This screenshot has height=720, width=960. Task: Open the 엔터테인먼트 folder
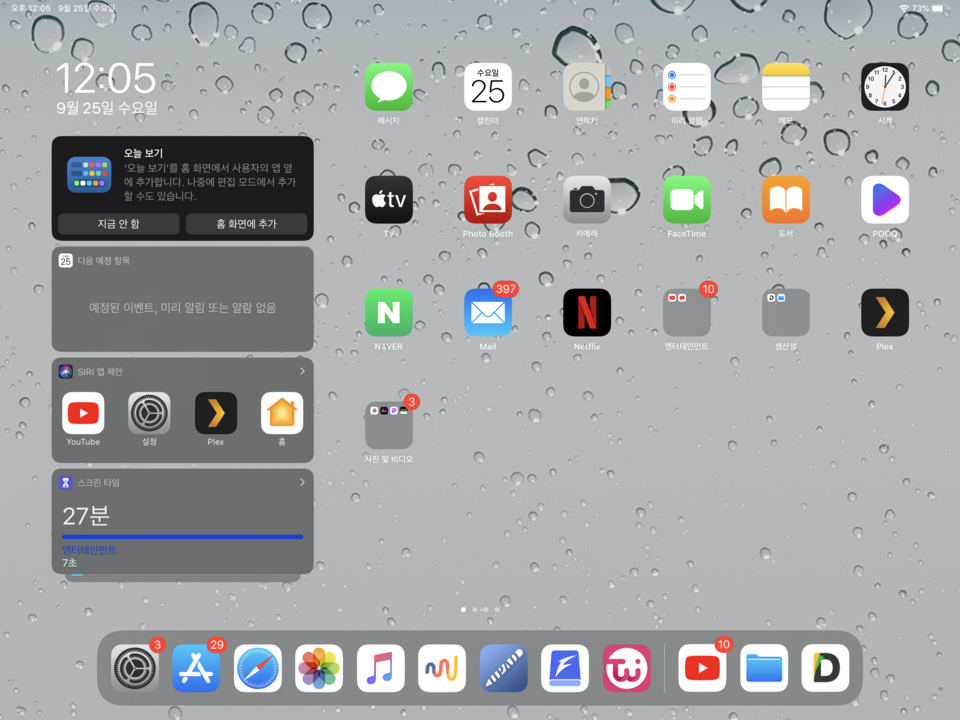[x=686, y=312]
